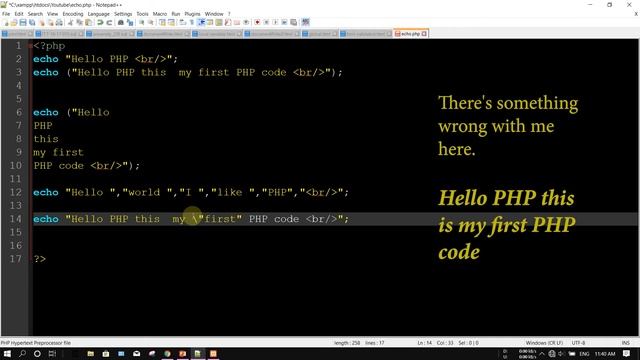Click the Cut scissors toolbar icon
640x360 pixels.
tap(70, 22)
